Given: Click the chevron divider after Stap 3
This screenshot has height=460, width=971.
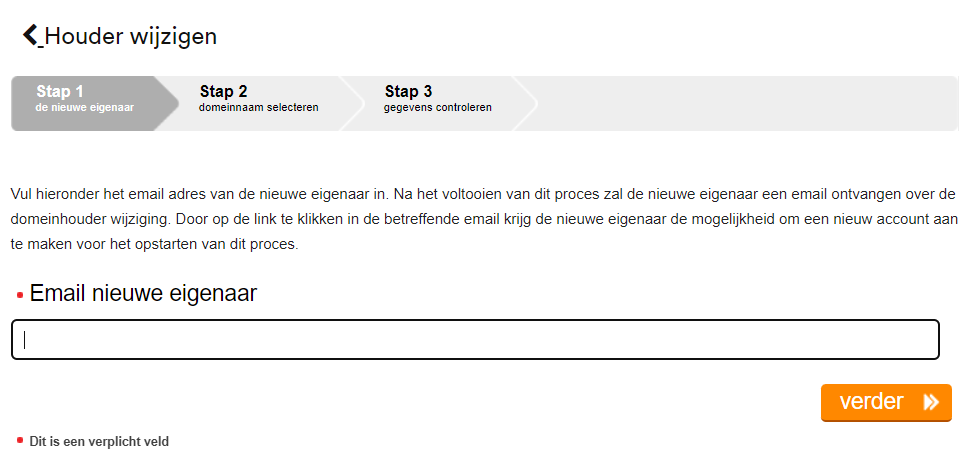Looking at the screenshot, I should coord(527,103).
